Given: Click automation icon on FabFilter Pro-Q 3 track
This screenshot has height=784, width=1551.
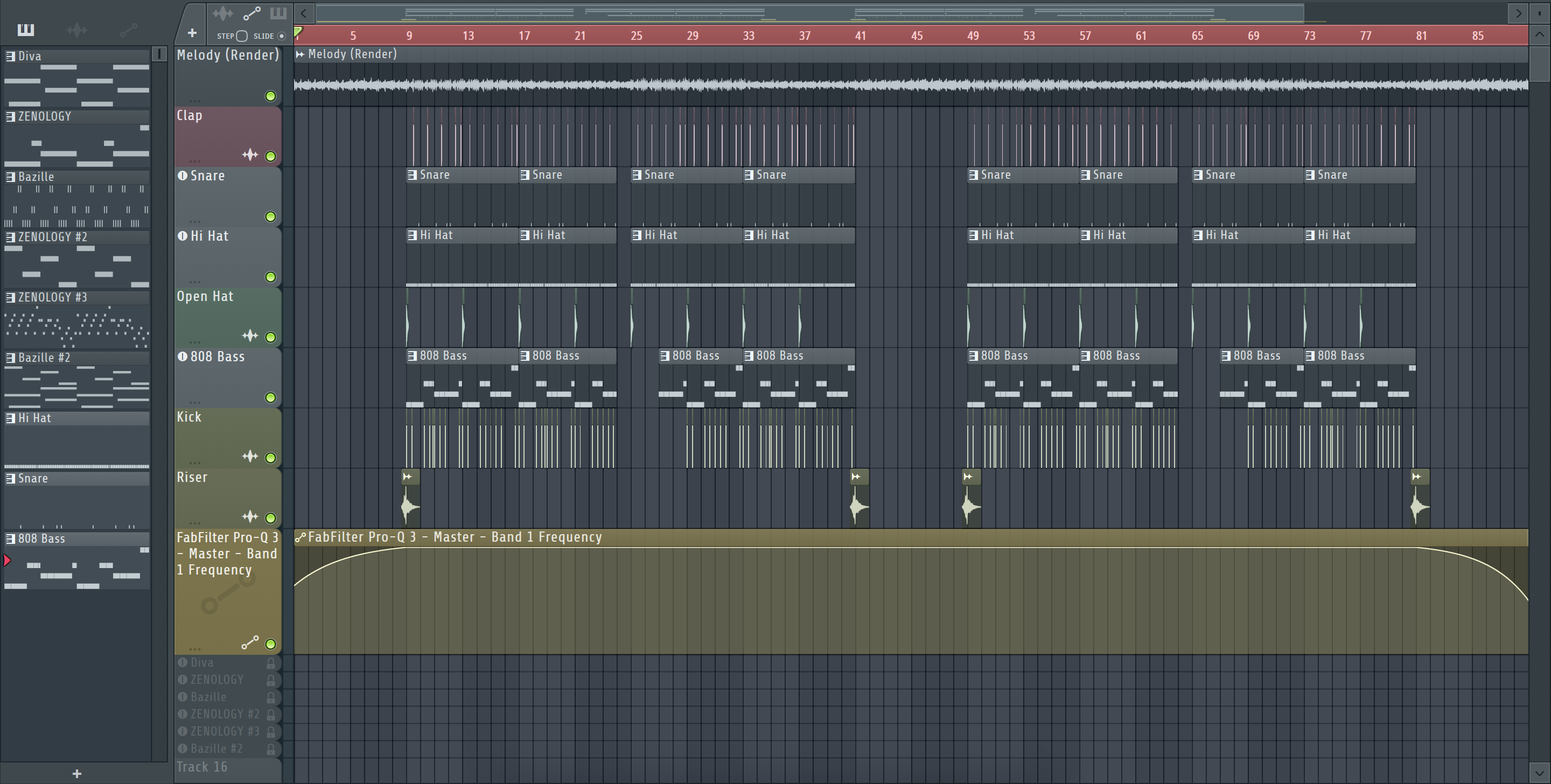Looking at the screenshot, I should click(x=250, y=643).
